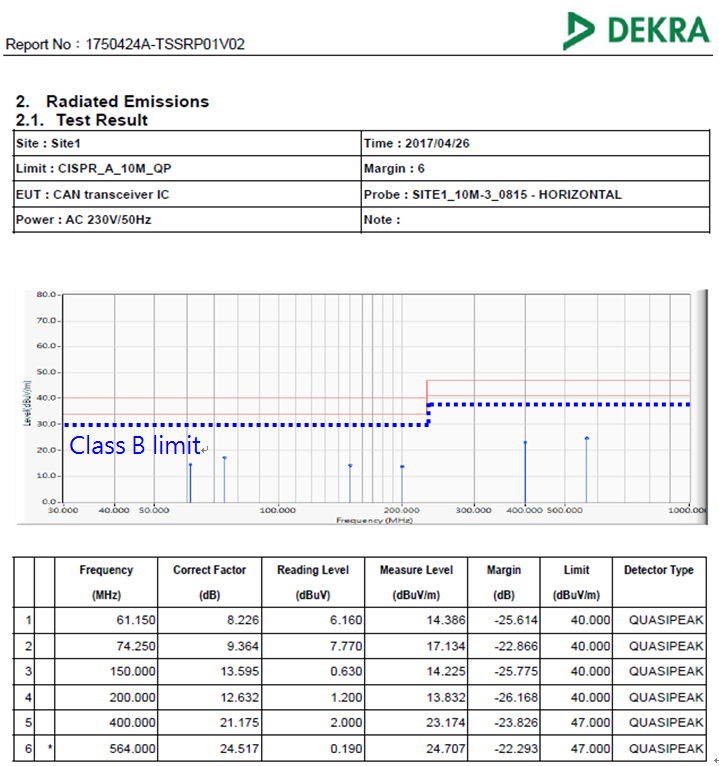Image resolution: width=719 pixels, height=766 pixels.
Task: Click the asterisk marker in row 6
Action: pos(50,748)
